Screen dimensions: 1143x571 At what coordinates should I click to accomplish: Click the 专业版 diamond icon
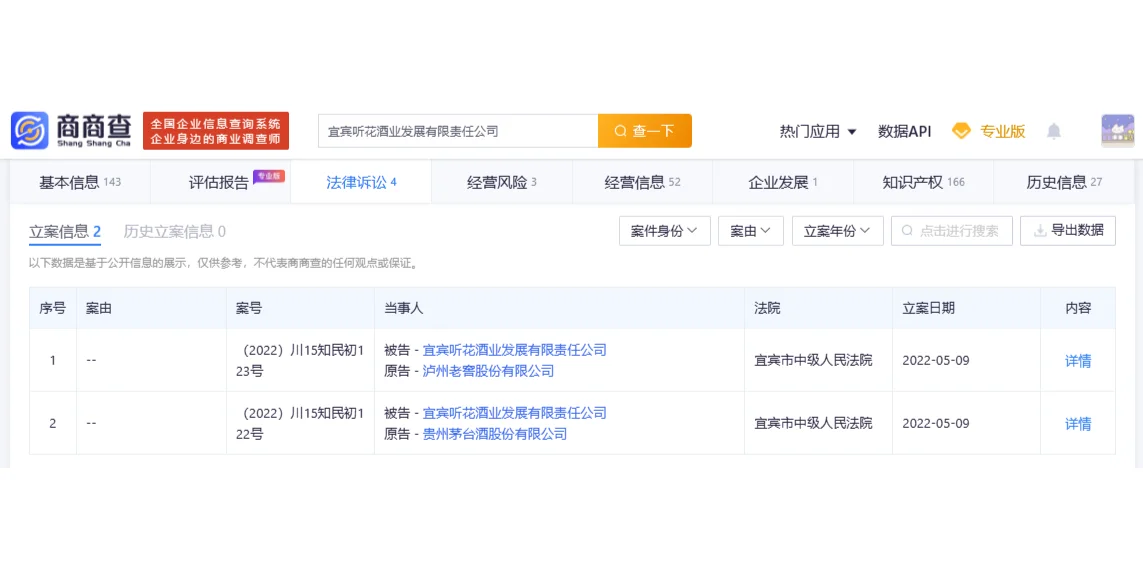(x=962, y=131)
